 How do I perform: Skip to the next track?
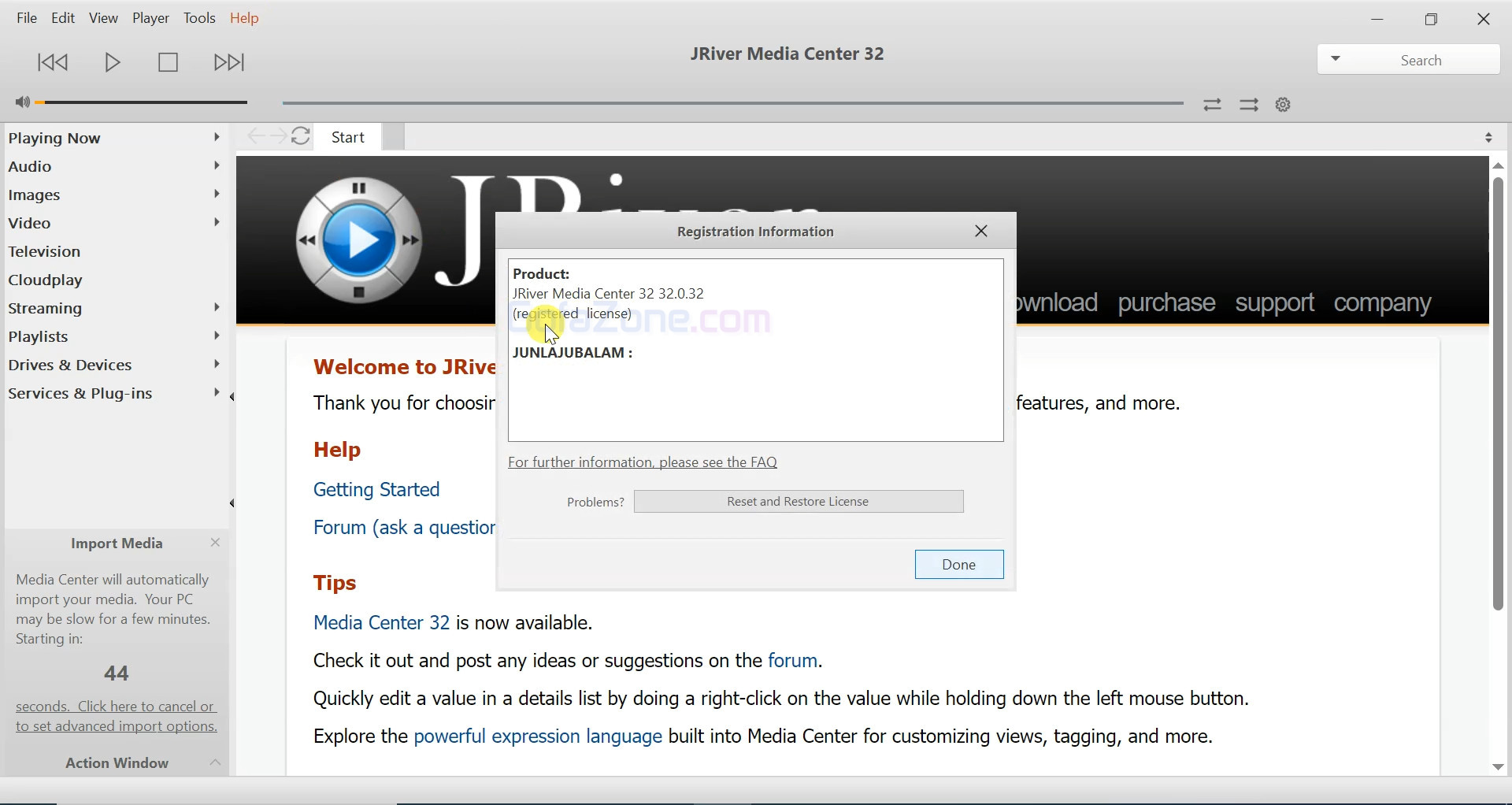coord(231,63)
